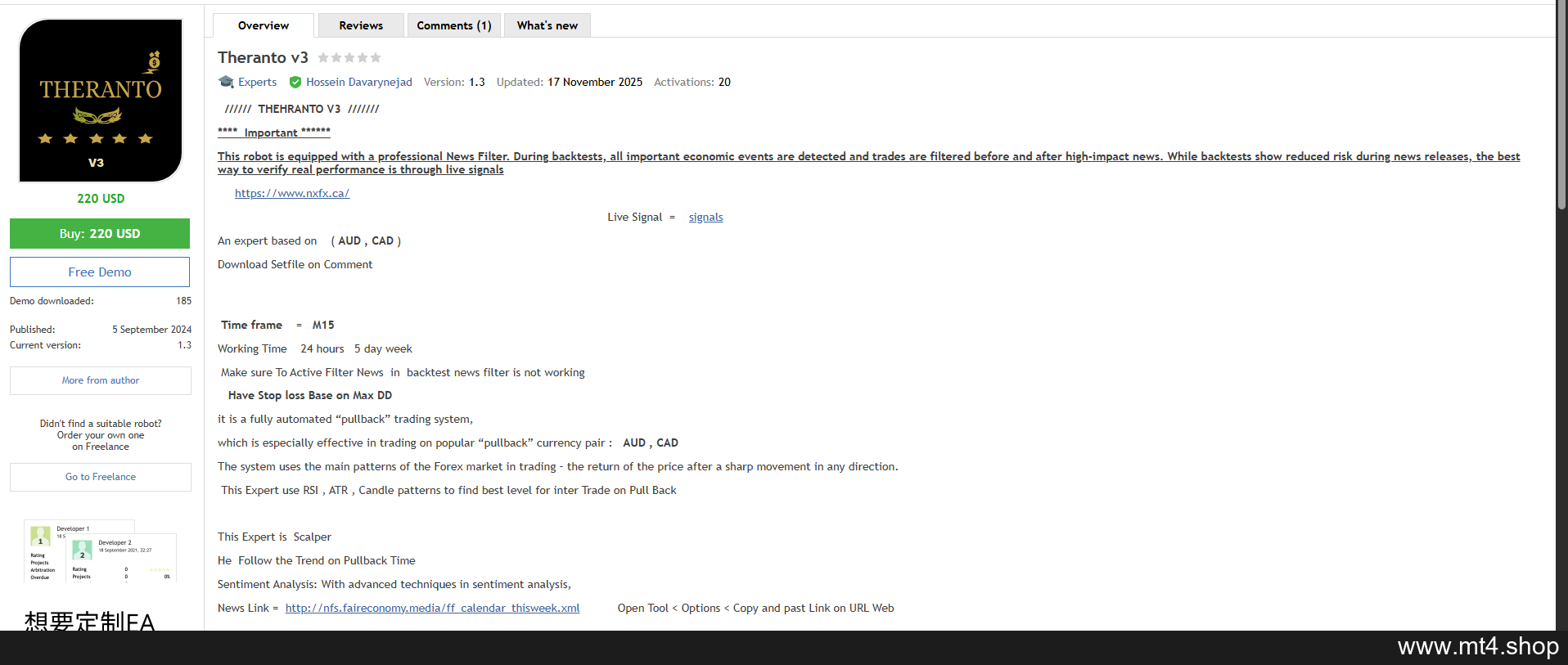This screenshot has height=665, width=1568.
Task: Click the Theranto v3 title text
Action: tap(263, 57)
